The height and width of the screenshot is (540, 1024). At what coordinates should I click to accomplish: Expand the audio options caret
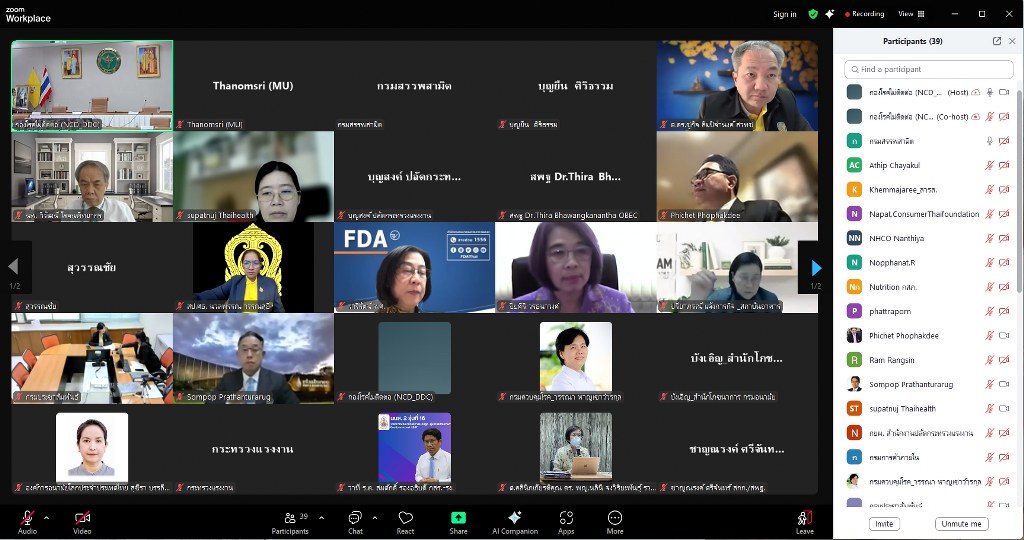coord(46,518)
